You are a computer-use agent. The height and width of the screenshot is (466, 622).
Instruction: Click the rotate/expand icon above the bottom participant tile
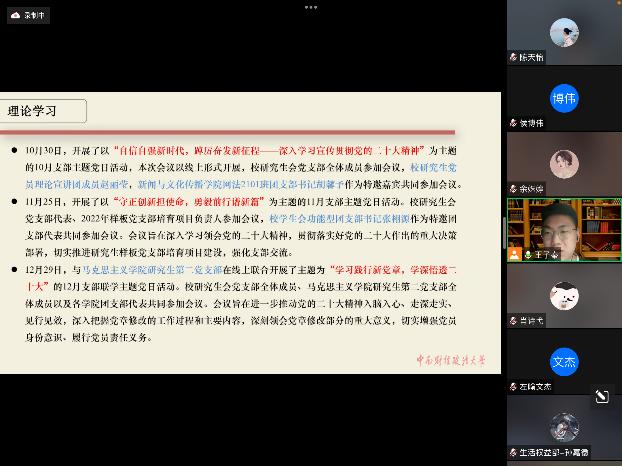602,396
